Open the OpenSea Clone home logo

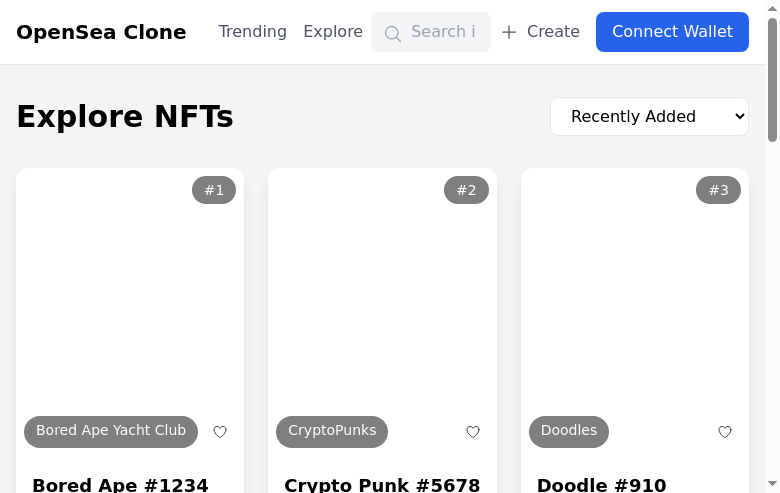[101, 32]
